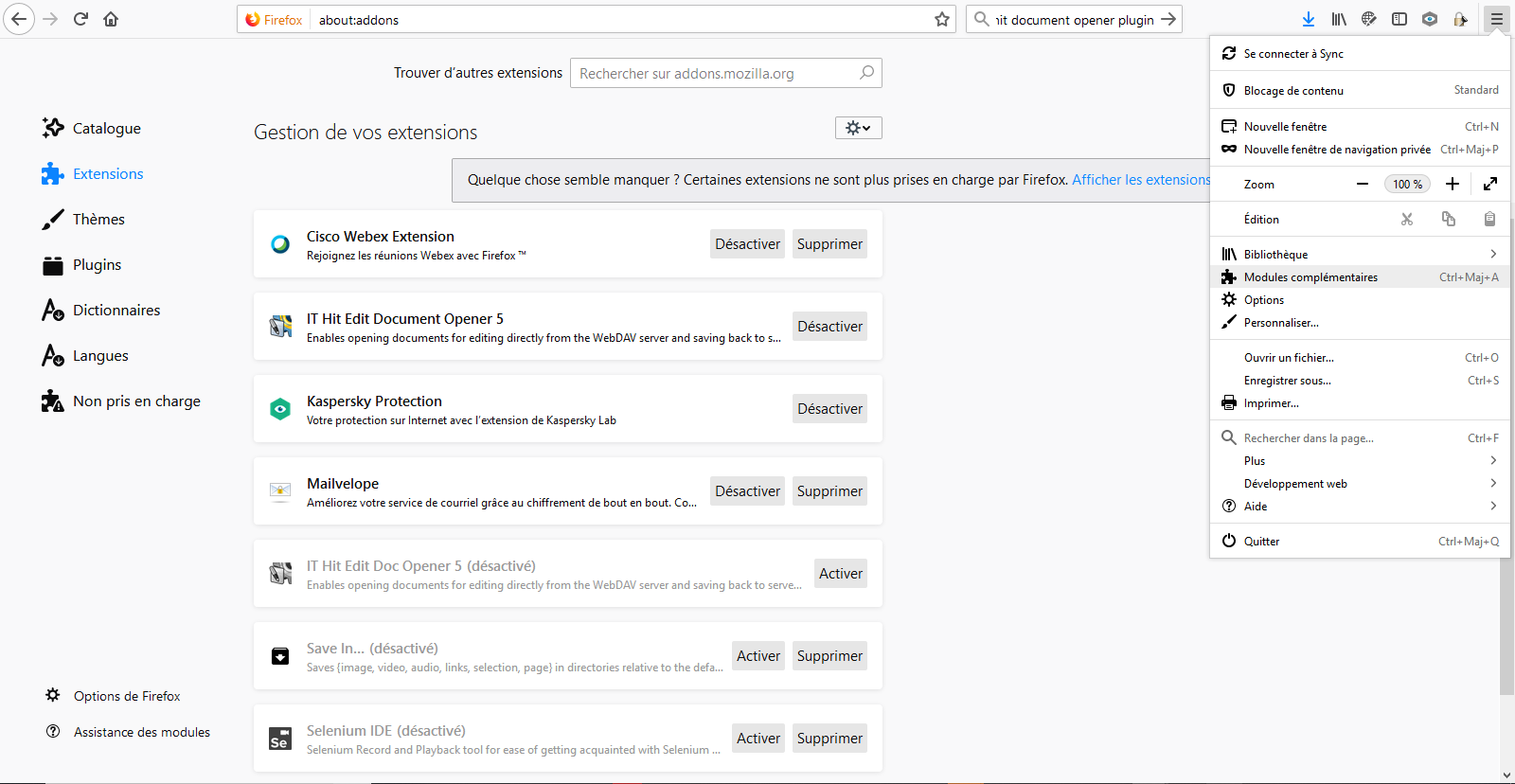Click the addons search magnifier icon
Screen dimensions: 1515x784
pyautogui.click(x=866, y=73)
